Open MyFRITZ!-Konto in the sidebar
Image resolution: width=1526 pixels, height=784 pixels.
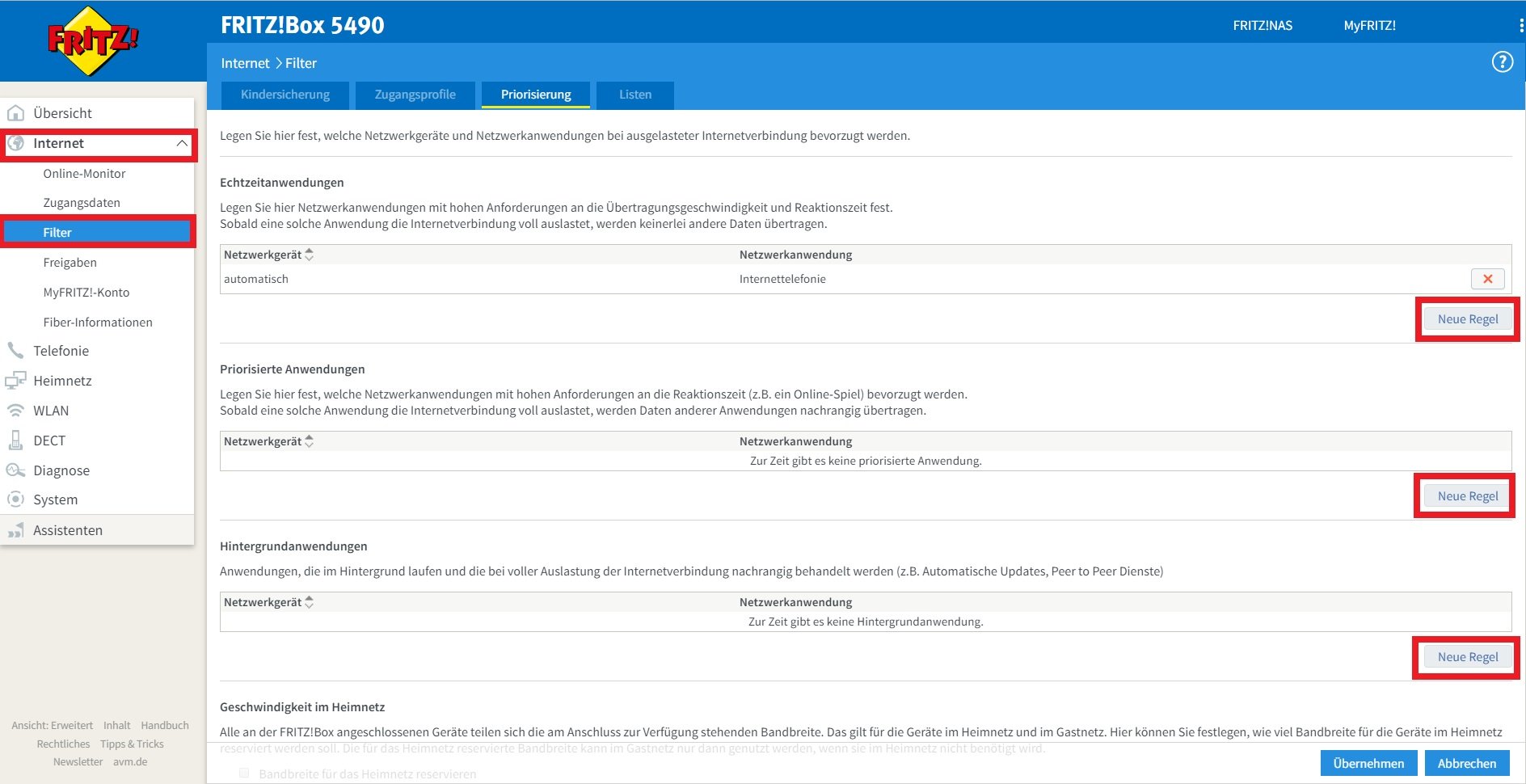(x=86, y=293)
